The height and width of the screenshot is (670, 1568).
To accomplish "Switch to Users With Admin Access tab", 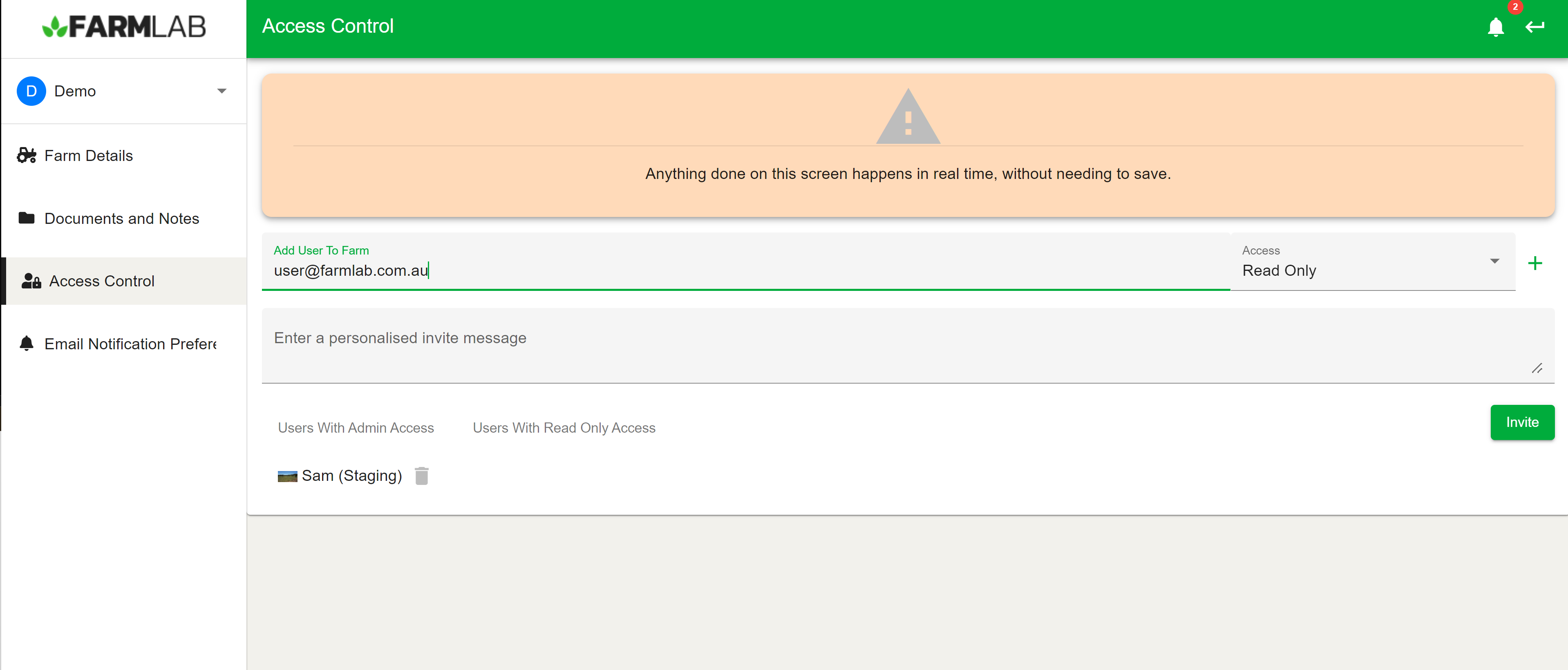I will [x=356, y=428].
